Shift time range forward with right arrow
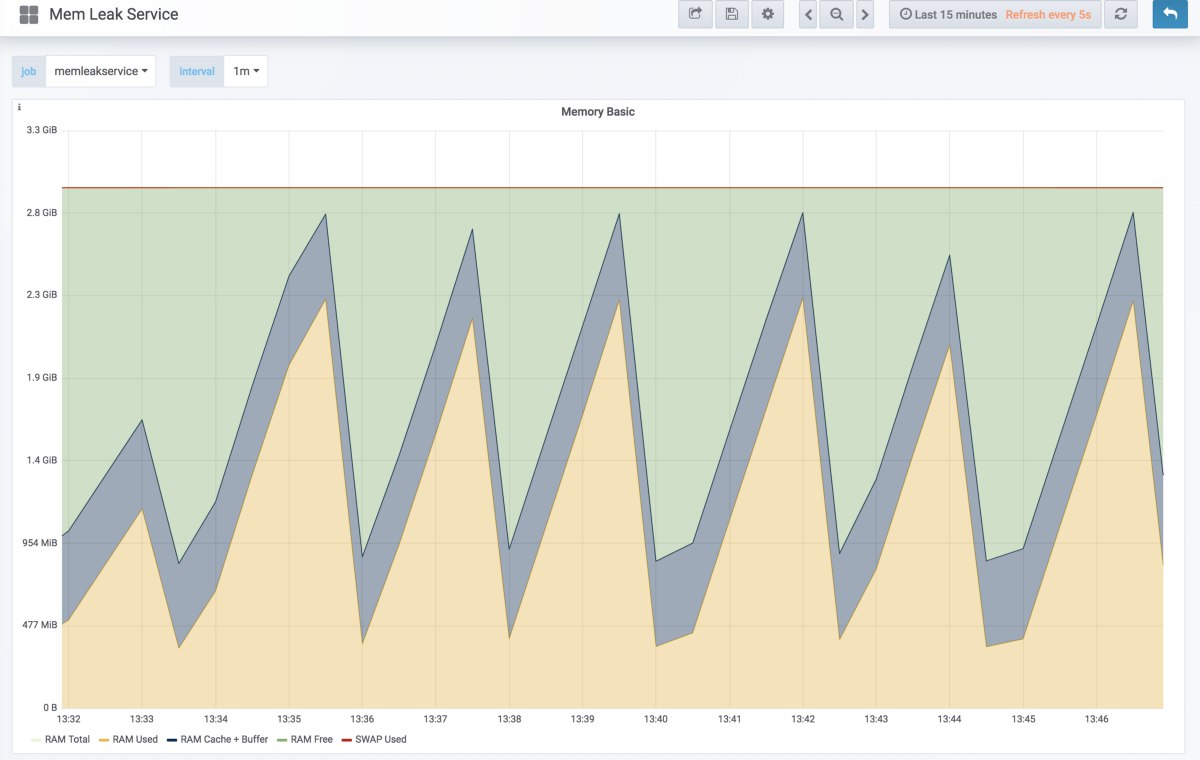 pyautogui.click(x=865, y=14)
